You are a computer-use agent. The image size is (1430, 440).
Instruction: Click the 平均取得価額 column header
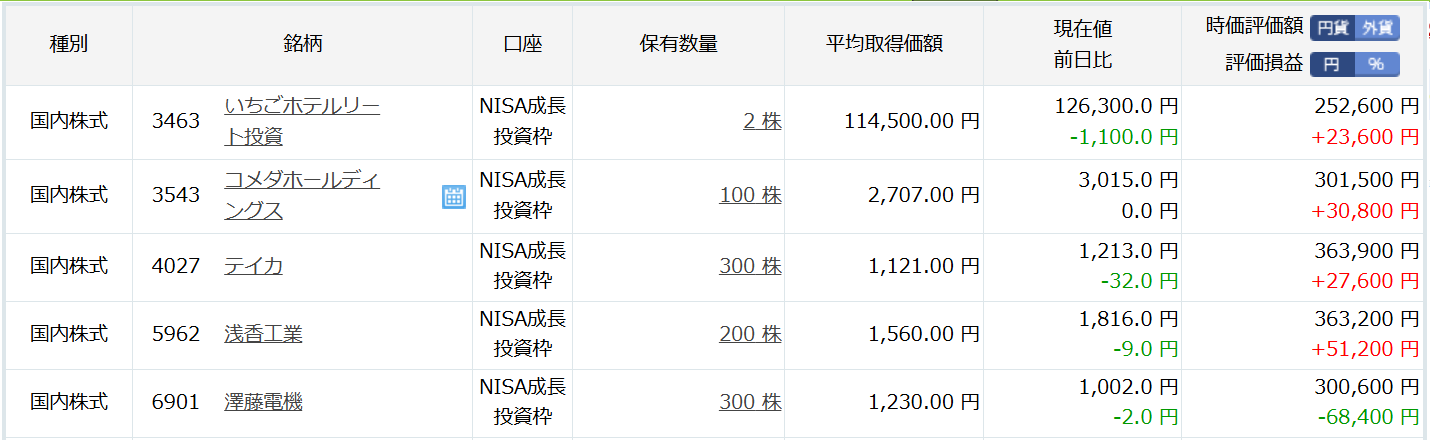point(884,44)
